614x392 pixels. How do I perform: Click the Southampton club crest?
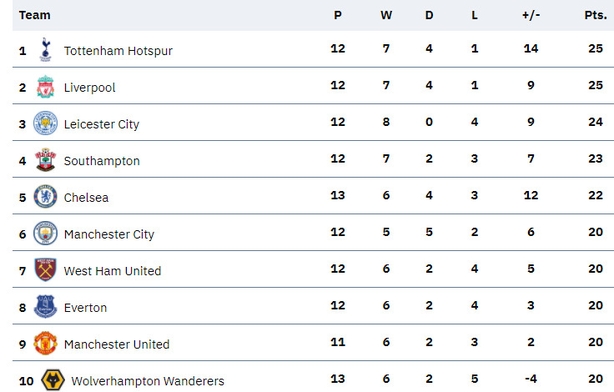[x=45, y=160]
